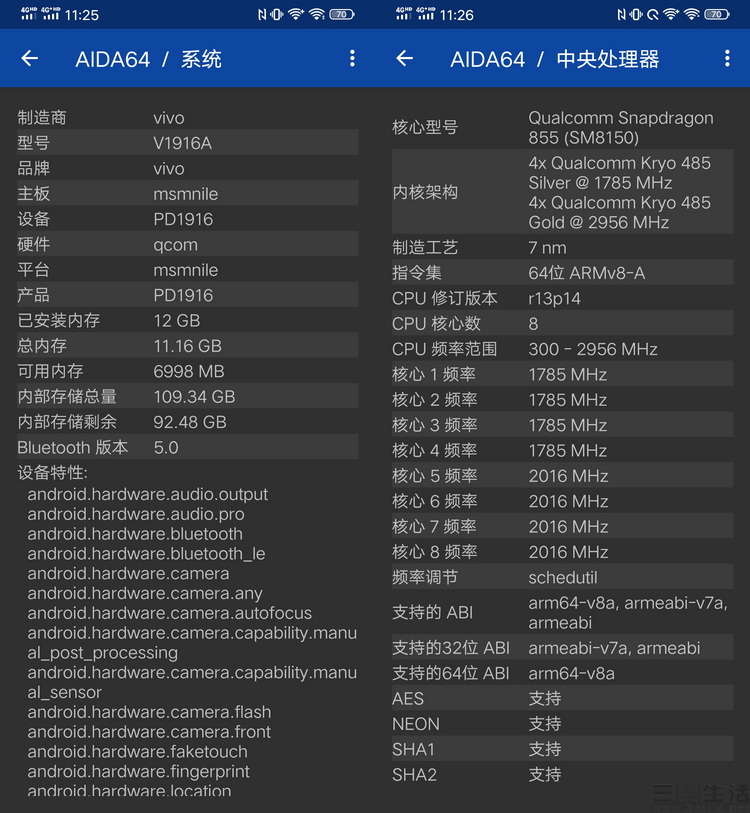The width and height of the screenshot is (750, 813).
Task: Tap battery icon in left status bar
Action: (x=342, y=15)
